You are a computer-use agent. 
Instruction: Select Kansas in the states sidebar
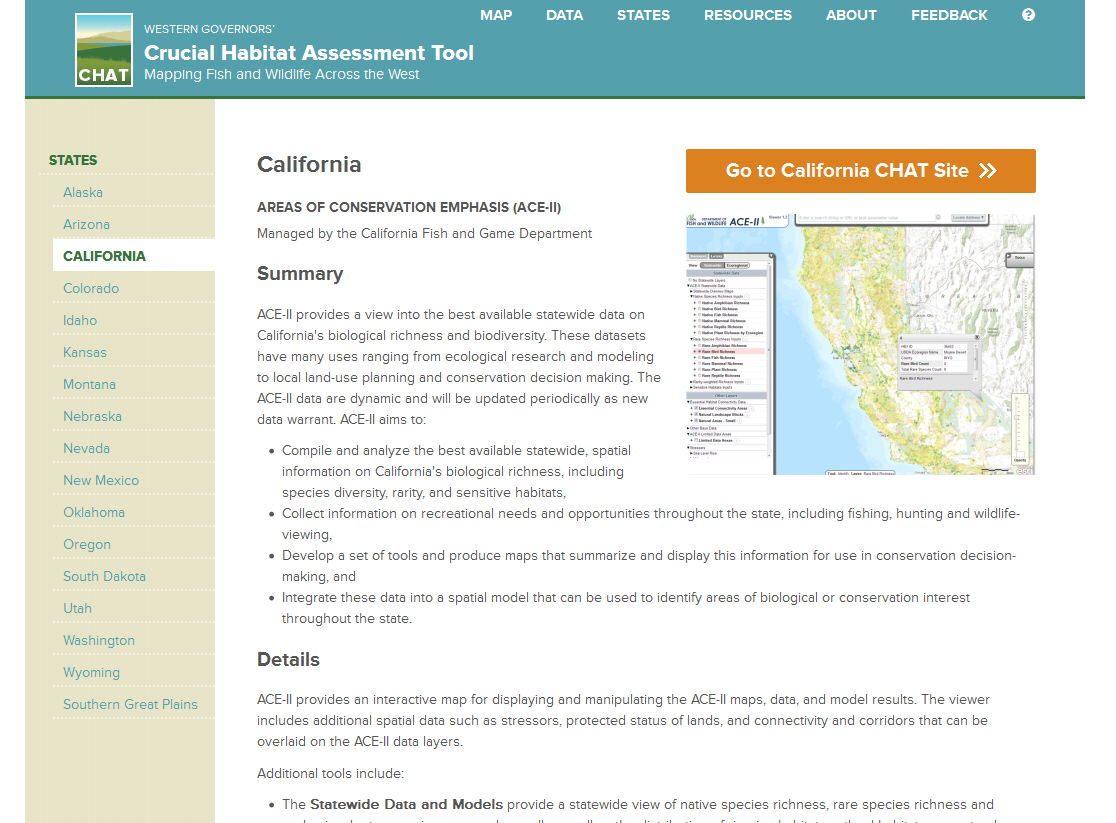85,352
